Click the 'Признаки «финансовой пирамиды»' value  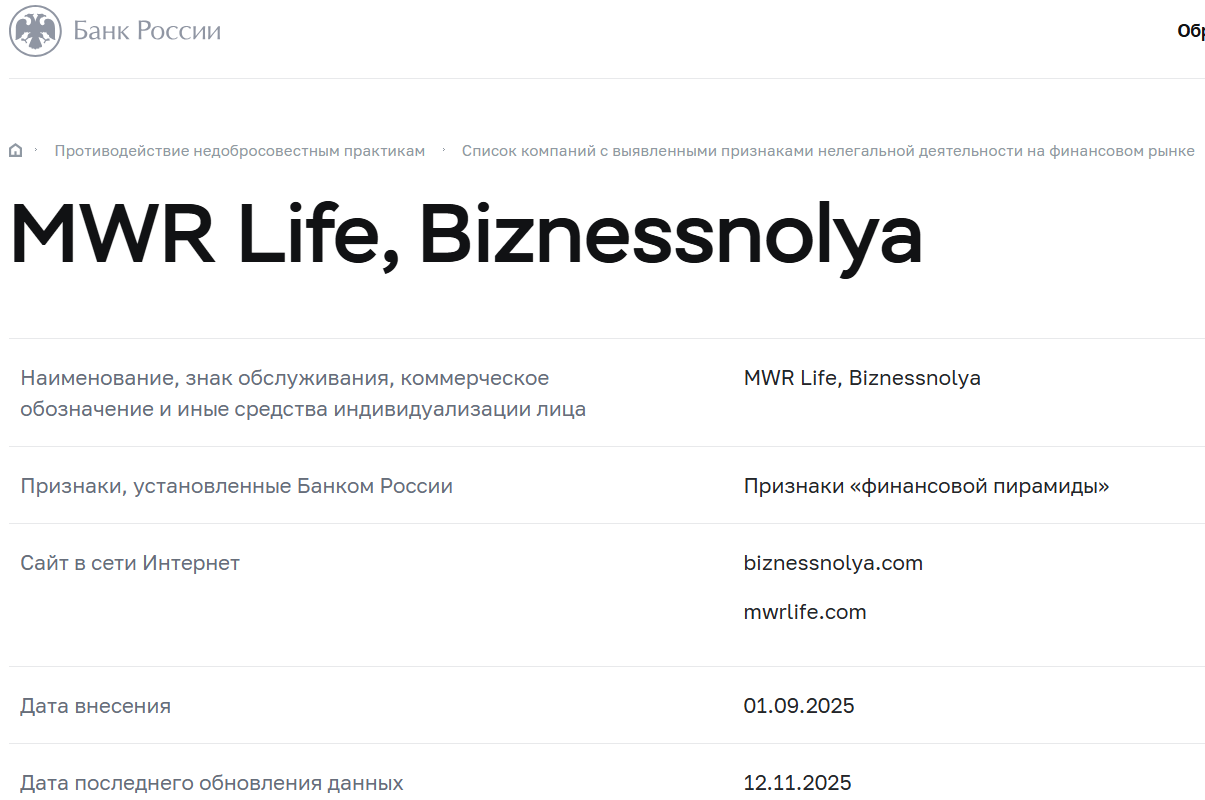point(926,486)
